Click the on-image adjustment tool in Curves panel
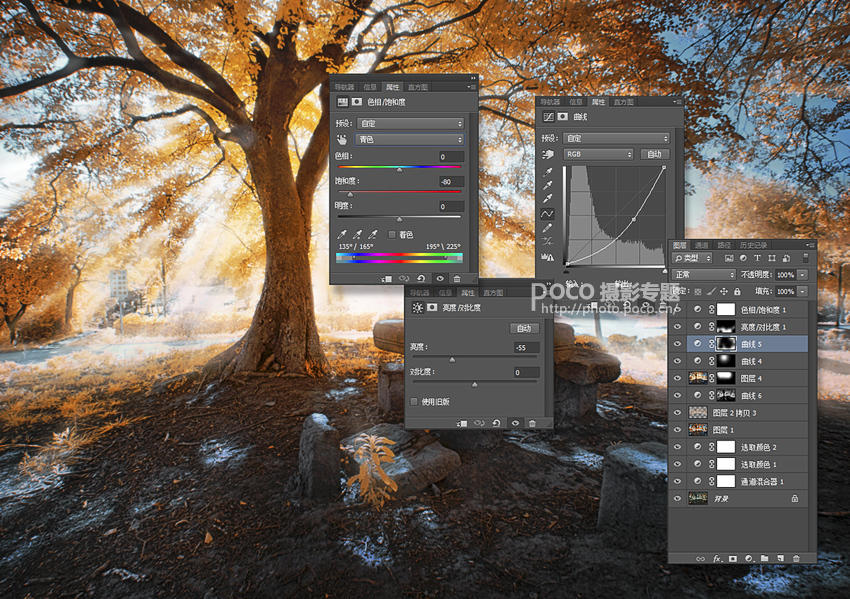850x599 pixels. pyautogui.click(x=548, y=154)
